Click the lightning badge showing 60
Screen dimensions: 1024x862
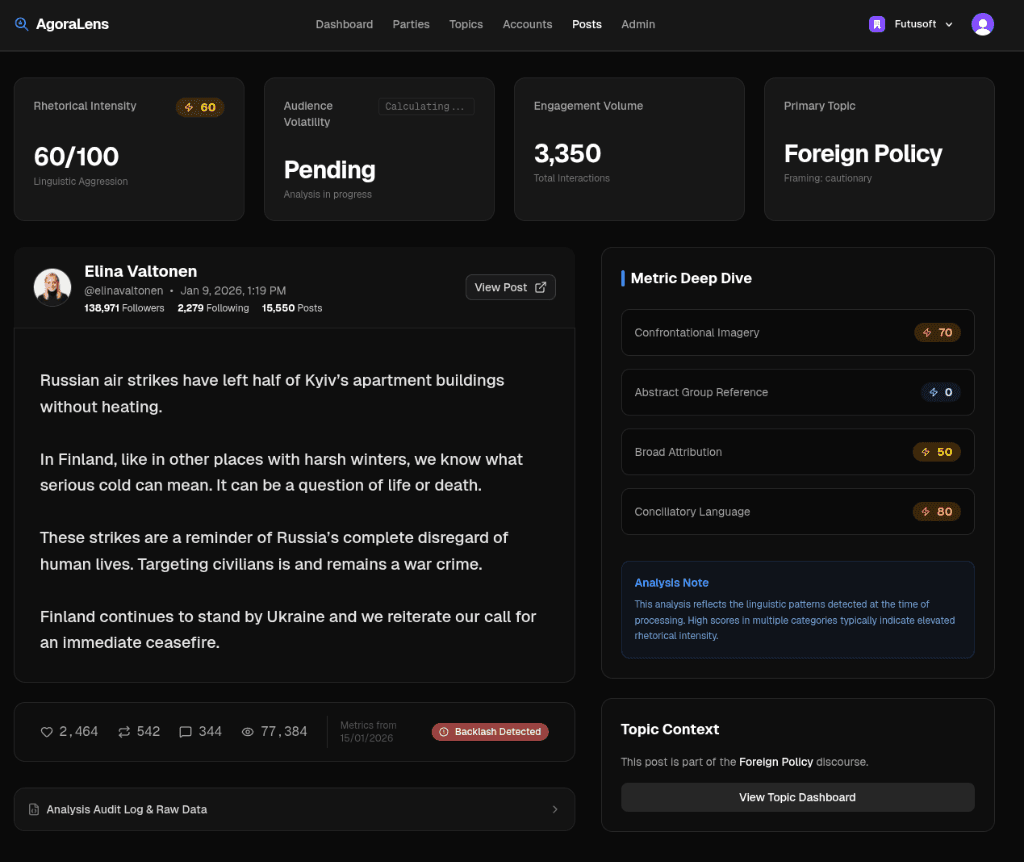(200, 107)
